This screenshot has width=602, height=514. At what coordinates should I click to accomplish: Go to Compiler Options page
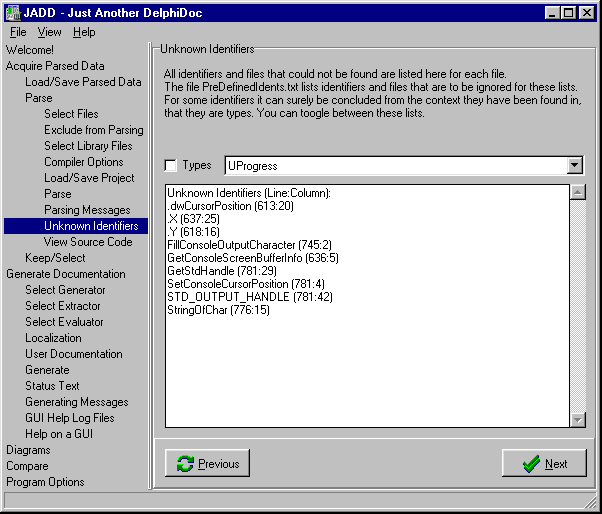pos(84,162)
